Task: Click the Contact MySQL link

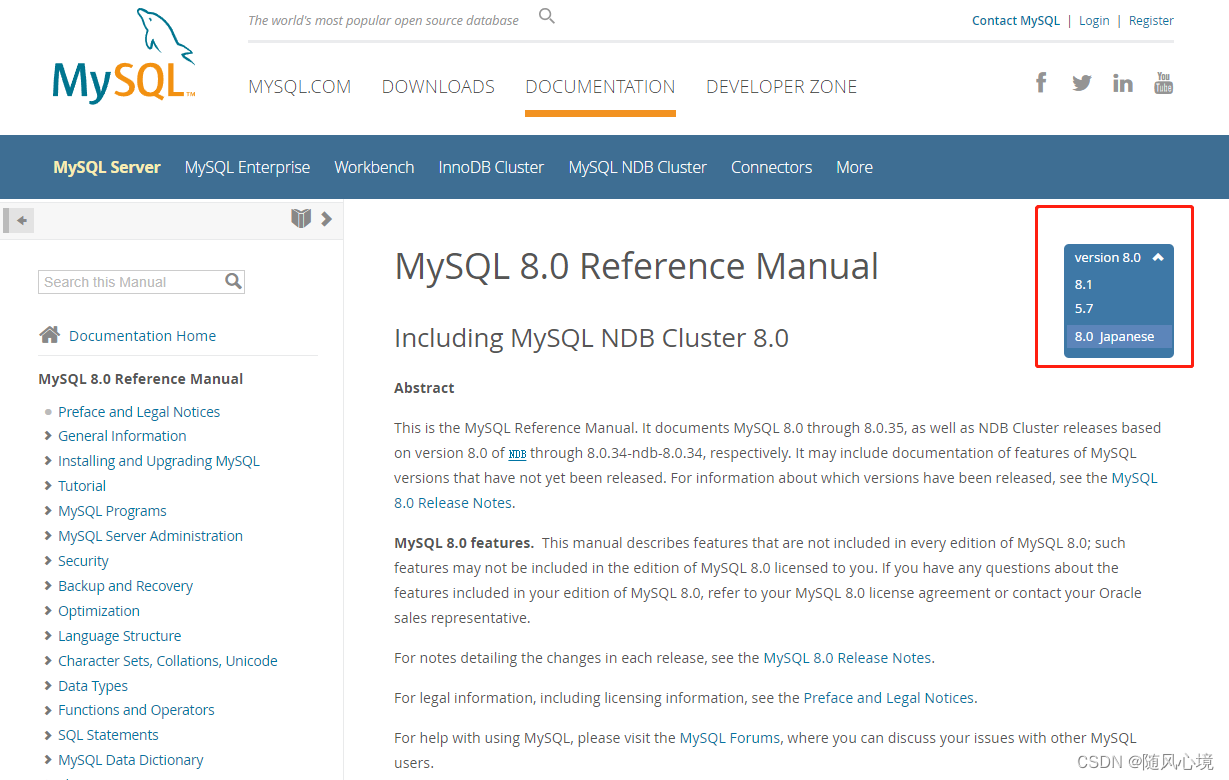Action: click(1016, 20)
